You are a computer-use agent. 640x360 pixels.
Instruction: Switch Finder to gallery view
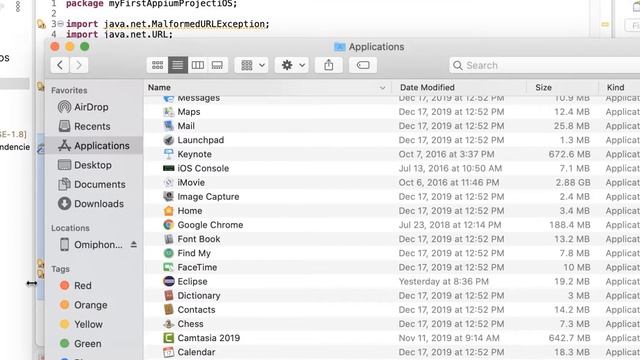pyautogui.click(x=217, y=65)
